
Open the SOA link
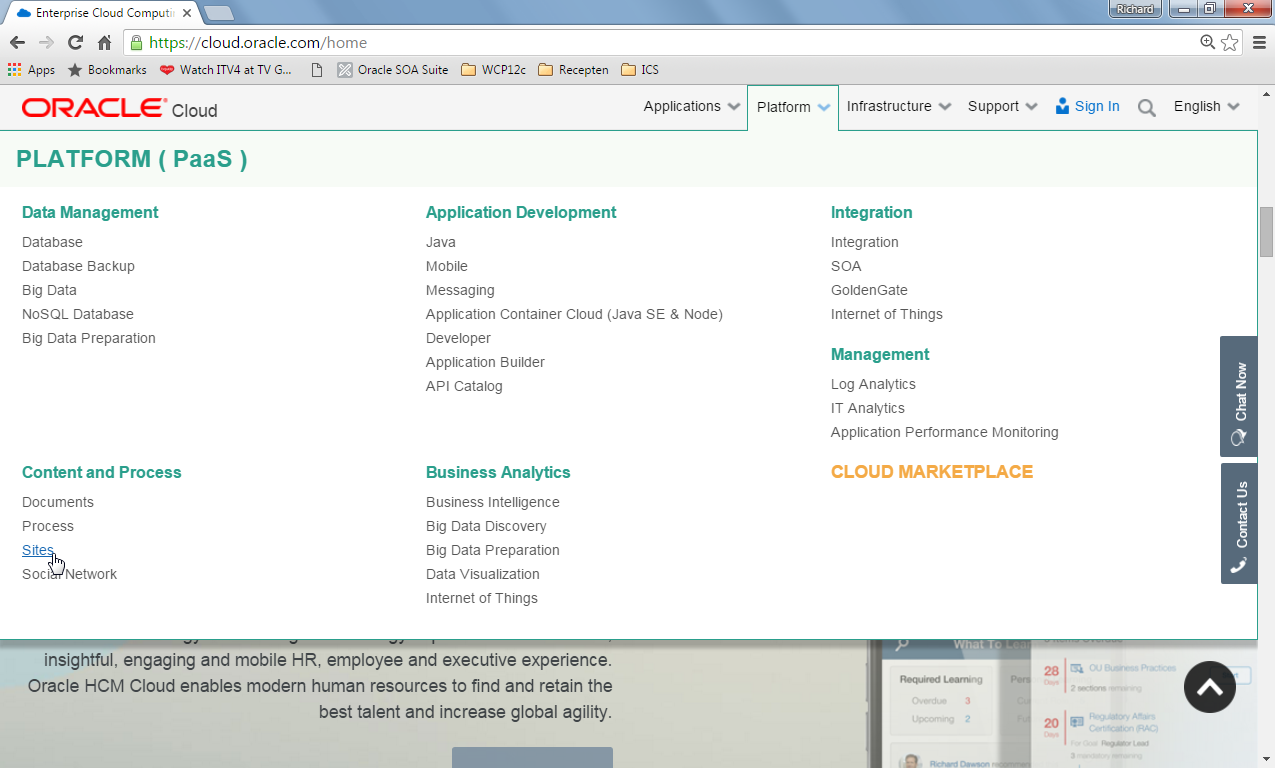[x=846, y=266]
